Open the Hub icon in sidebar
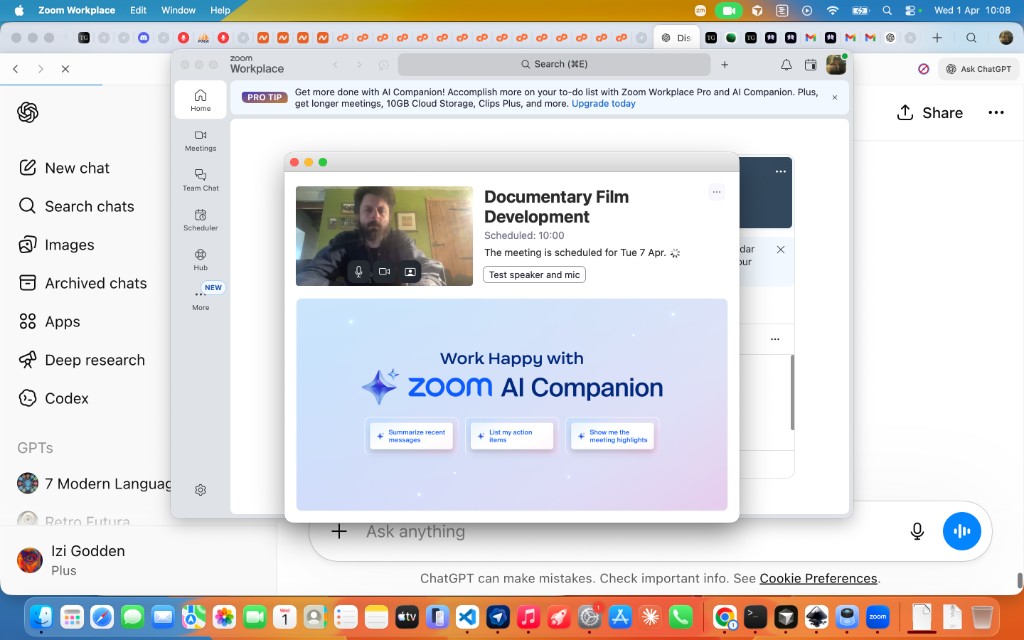This screenshot has width=1024, height=640. [200, 259]
